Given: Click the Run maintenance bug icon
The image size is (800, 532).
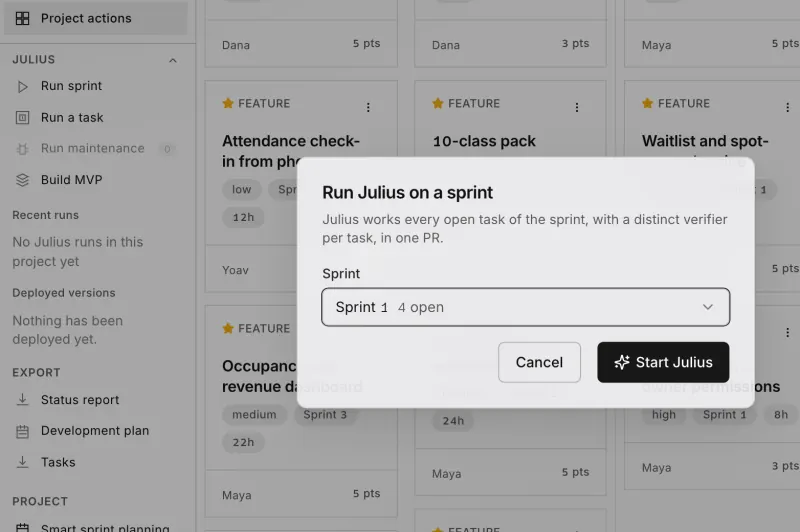Looking at the screenshot, I should (22, 149).
